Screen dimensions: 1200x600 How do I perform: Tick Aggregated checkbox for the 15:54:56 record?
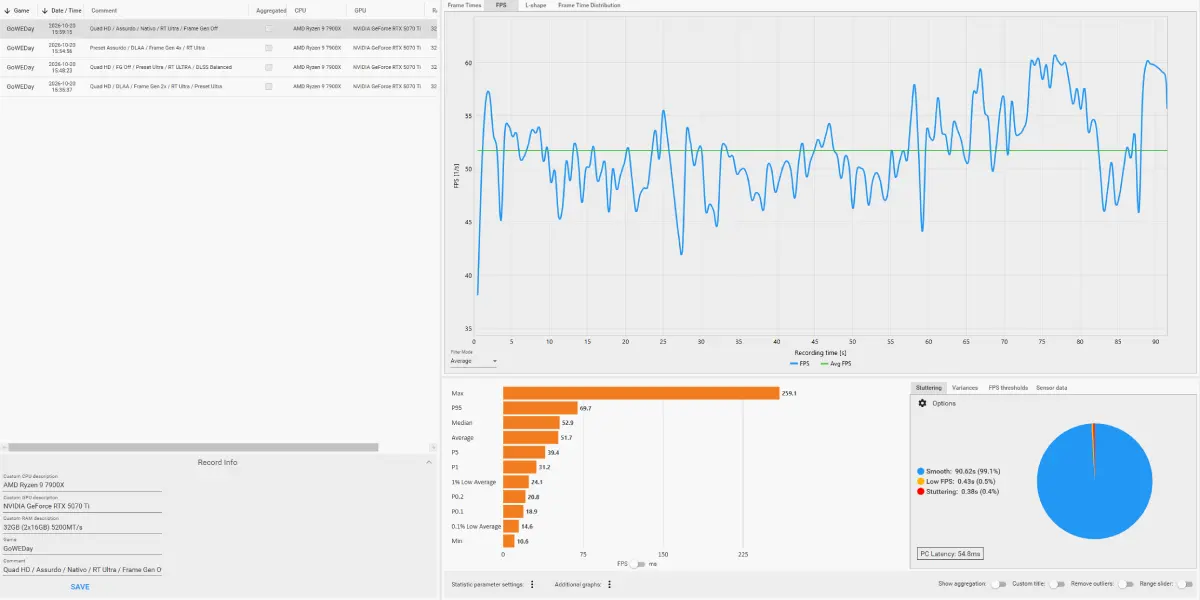coord(268,48)
